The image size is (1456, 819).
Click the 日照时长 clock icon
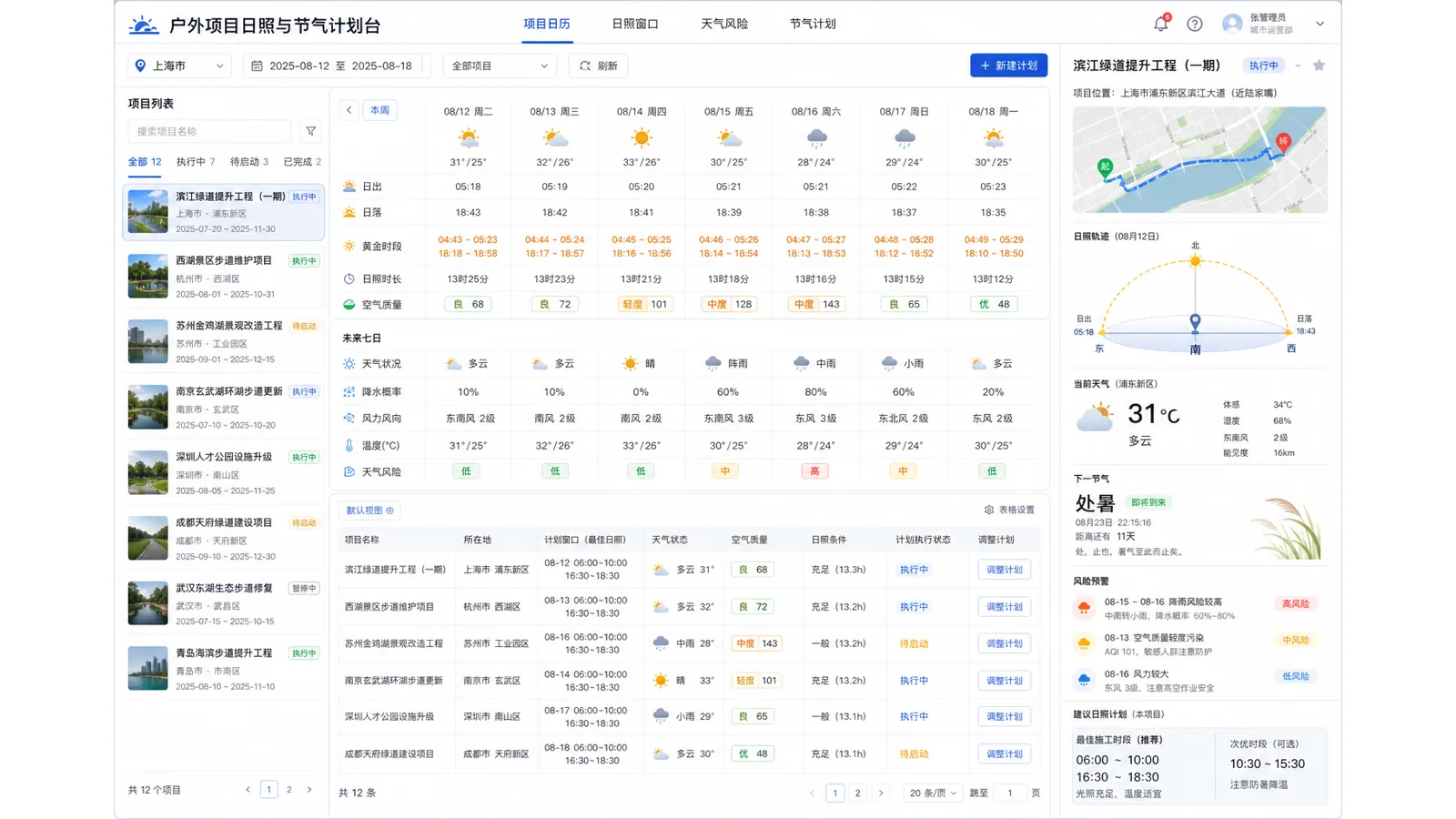[349, 278]
